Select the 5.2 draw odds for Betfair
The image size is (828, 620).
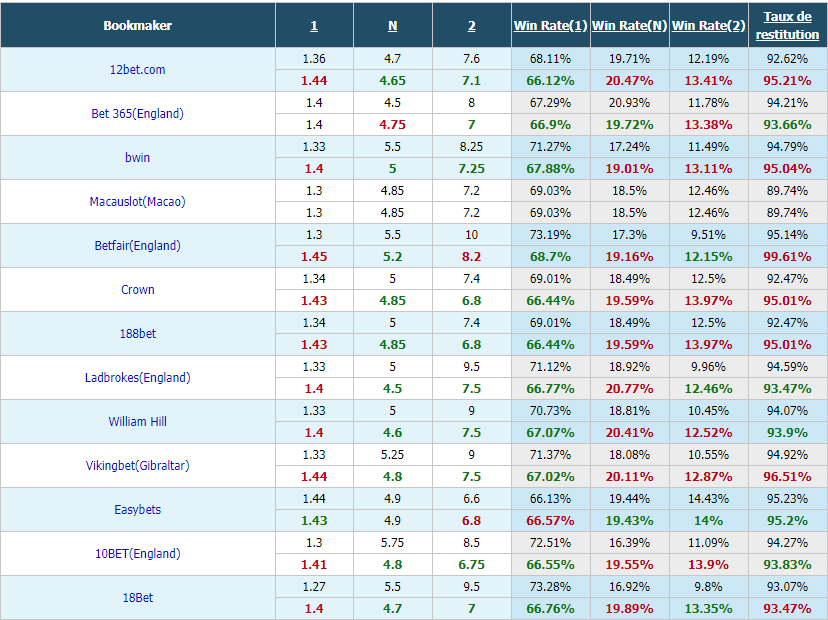click(x=392, y=257)
